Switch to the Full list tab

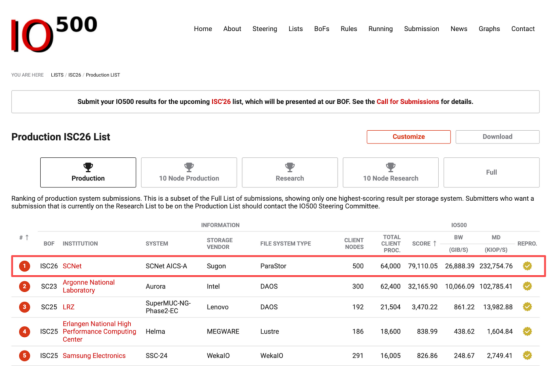(x=492, y=172)
